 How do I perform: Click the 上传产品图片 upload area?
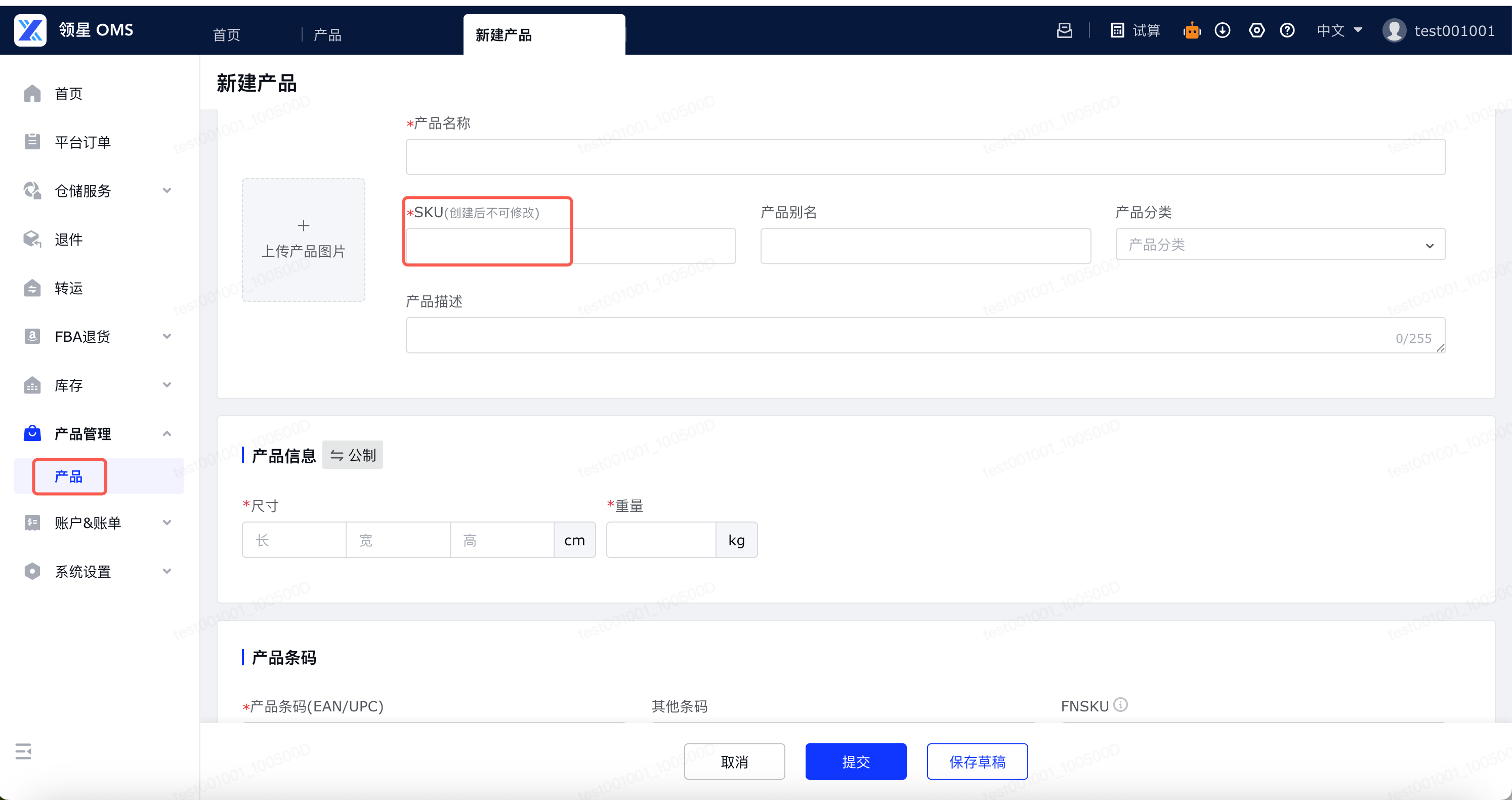tap(304, 240)
